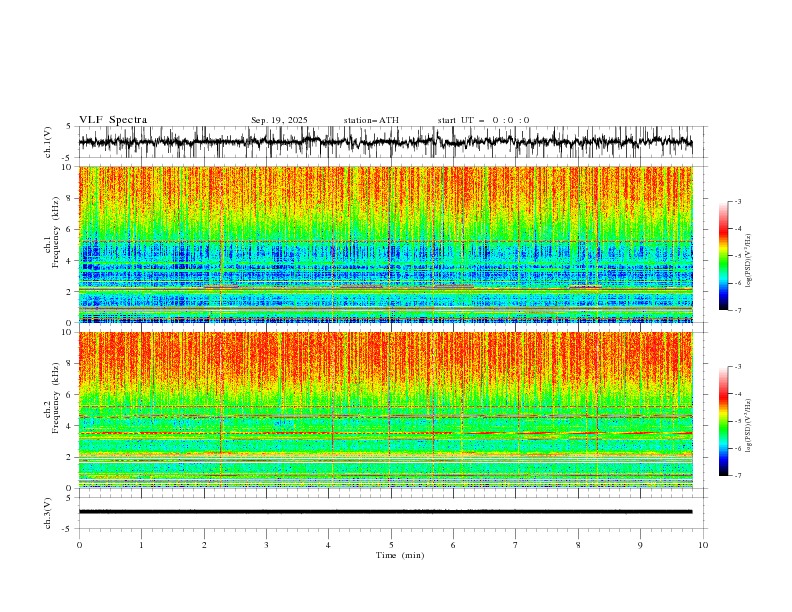Viewport: 792px width, 612px height.
Task: Click time axis tick label '3'
Action: pos(266,545)
